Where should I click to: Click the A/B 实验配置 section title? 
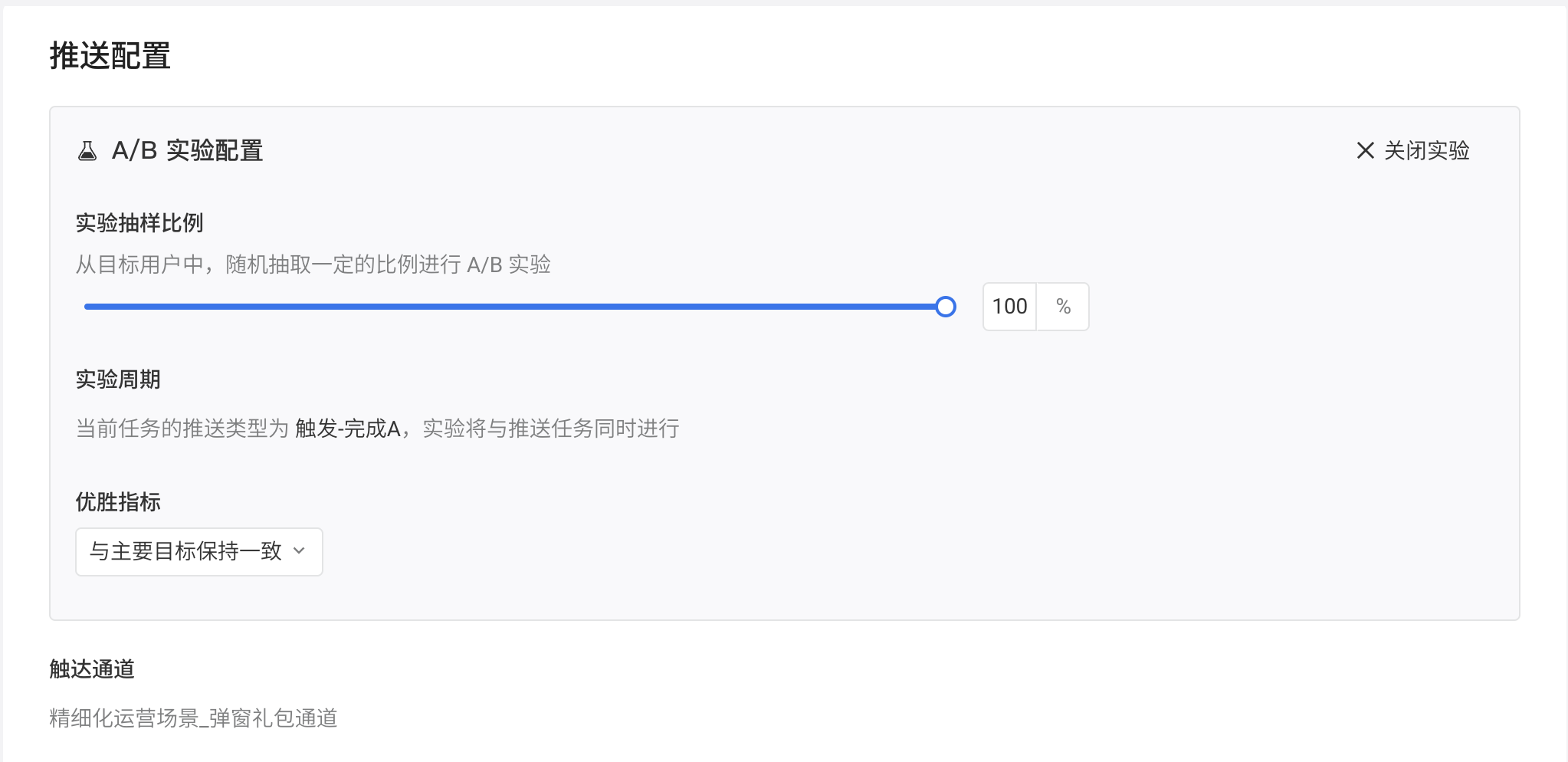tap(188, 150)
